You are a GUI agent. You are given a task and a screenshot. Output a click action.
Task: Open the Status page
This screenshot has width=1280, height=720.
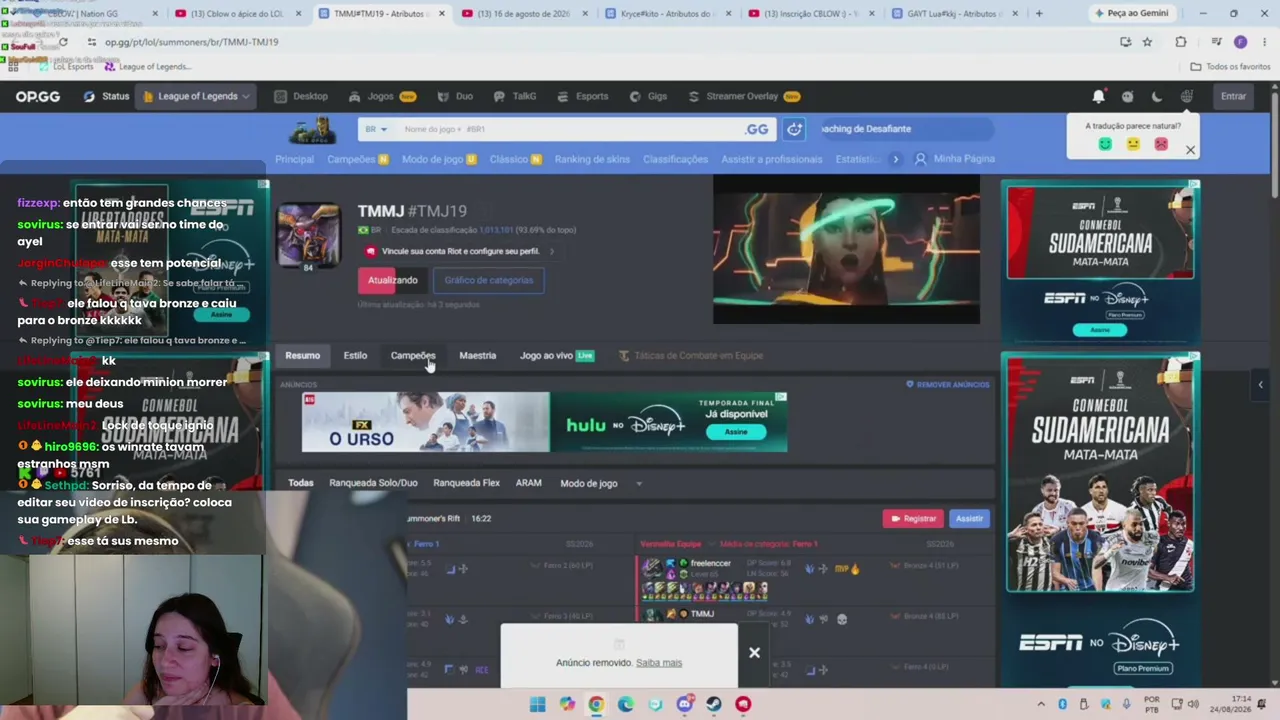coord(107,96)
